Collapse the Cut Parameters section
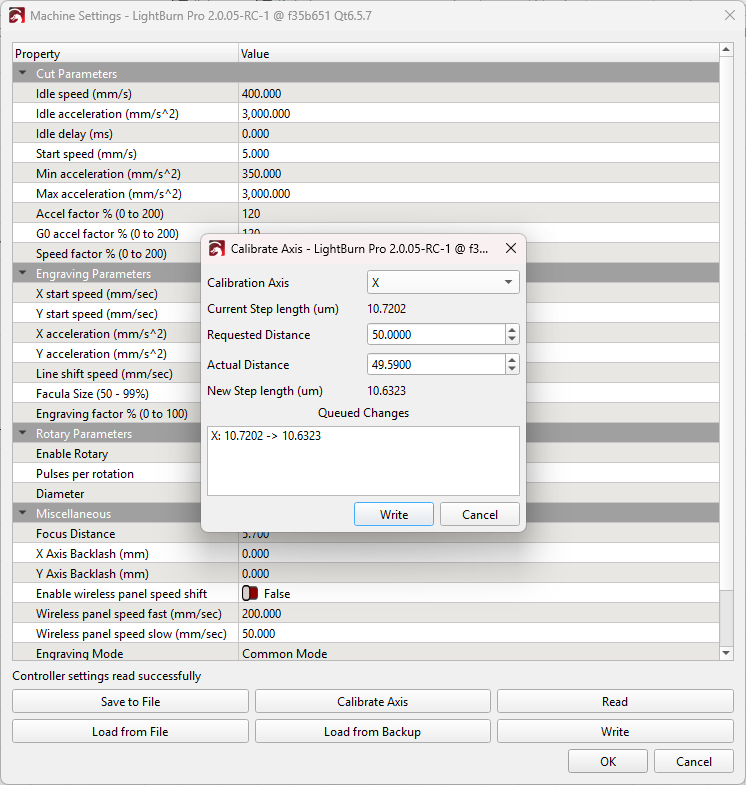This screenshot has width=746, height=785. click(23, 73)
